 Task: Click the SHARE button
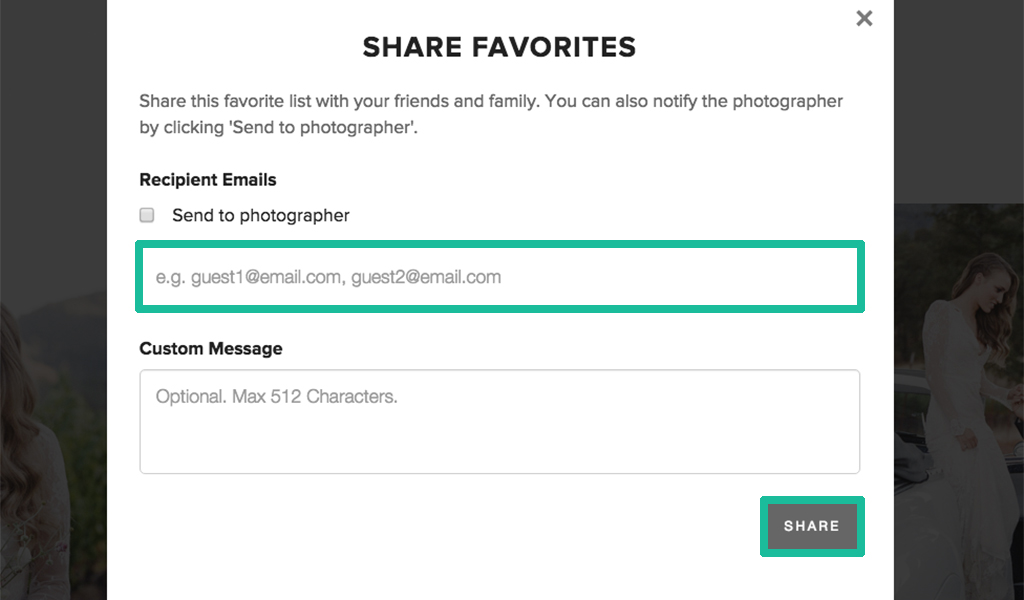(812, 526)
